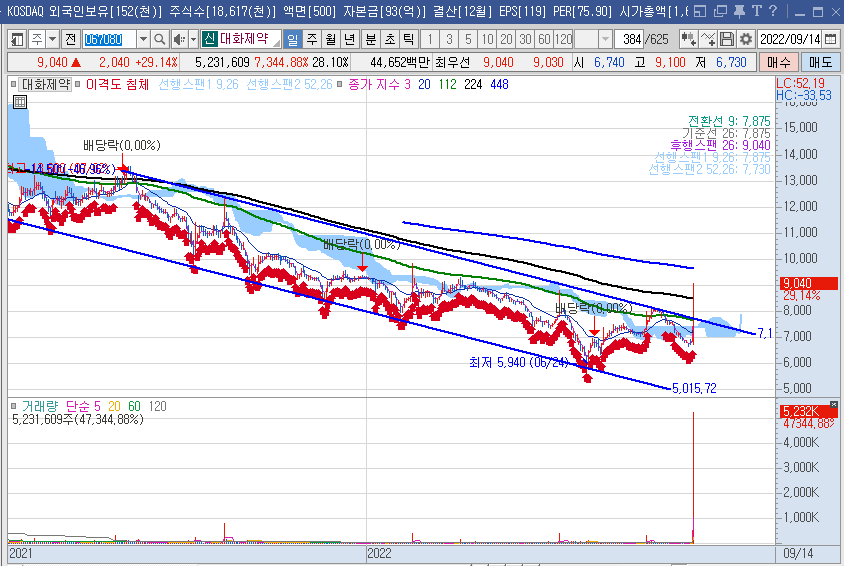This screenshot has width=844, height=566.
Task: Click the 최우선 quote label
Action: [x=453, y=62]
